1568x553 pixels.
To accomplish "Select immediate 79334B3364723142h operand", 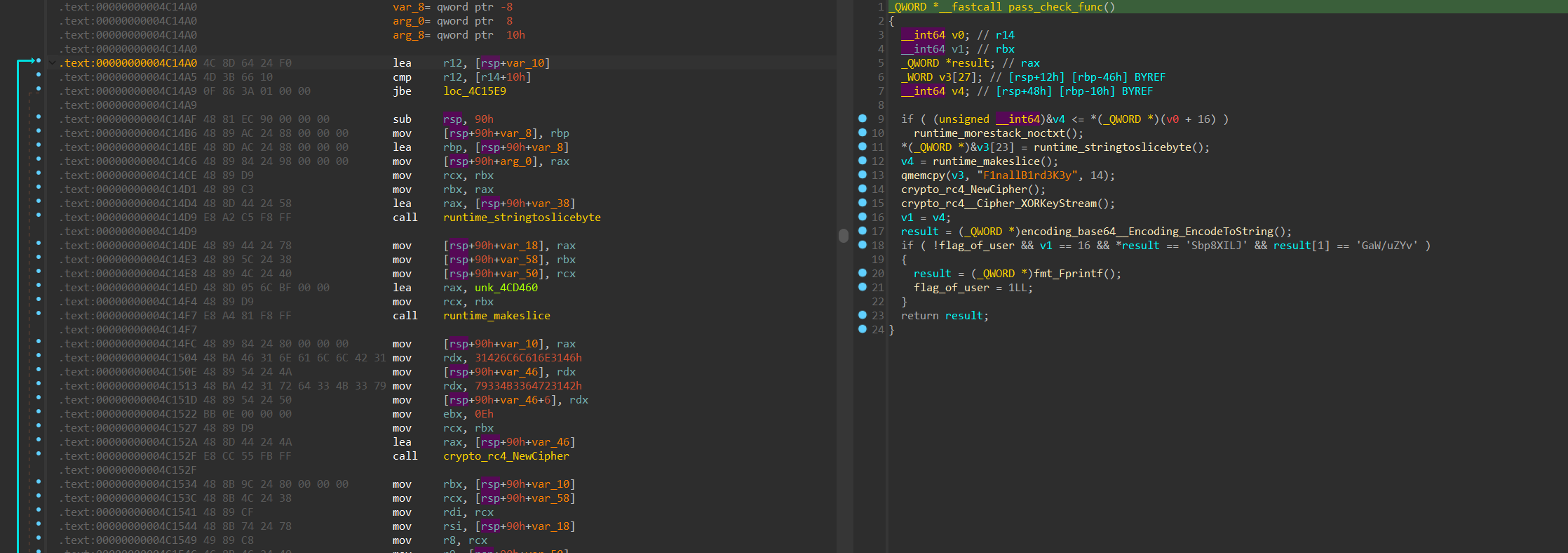I will point(528,386).
